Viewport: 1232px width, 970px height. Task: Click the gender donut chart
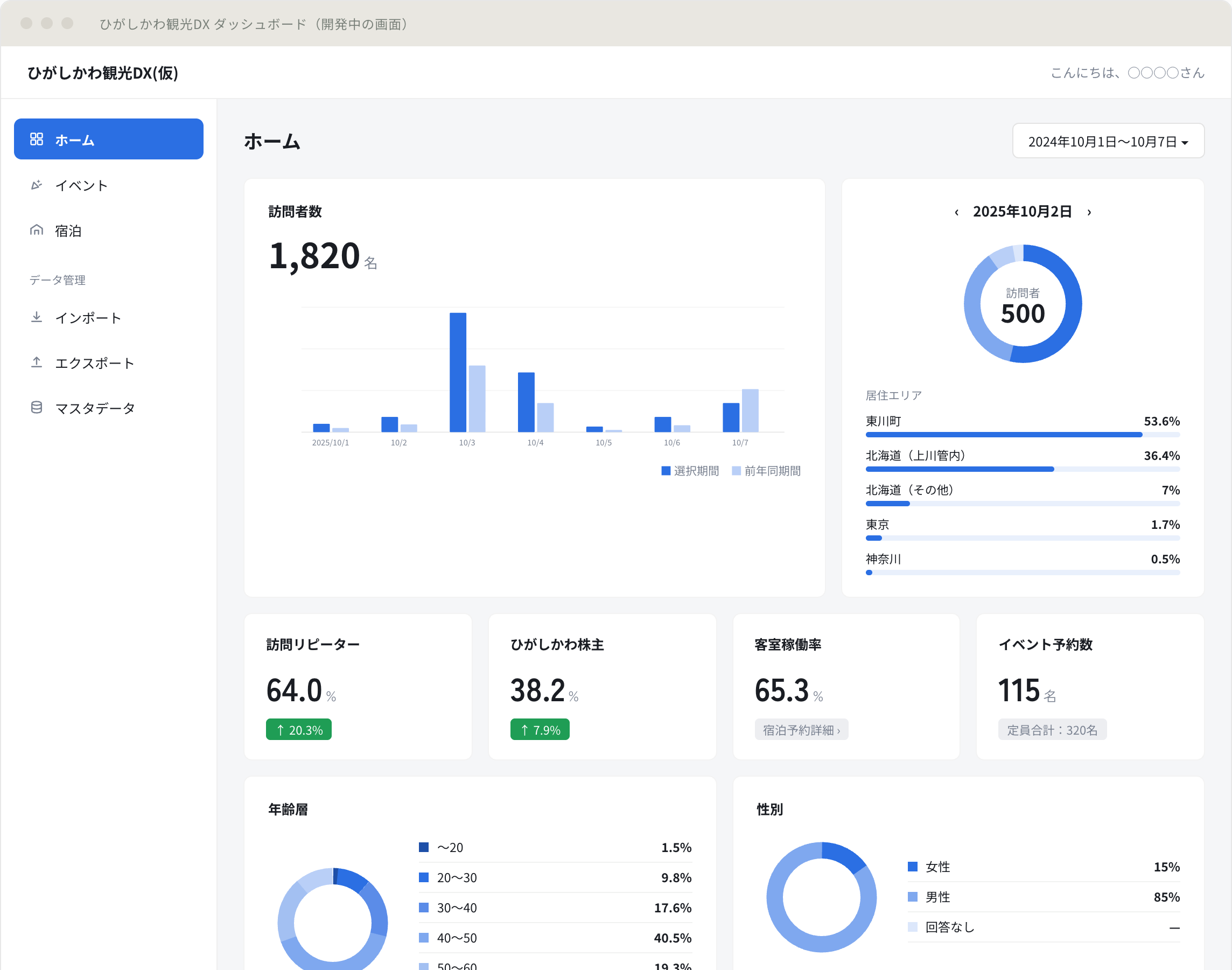[821, 897]
